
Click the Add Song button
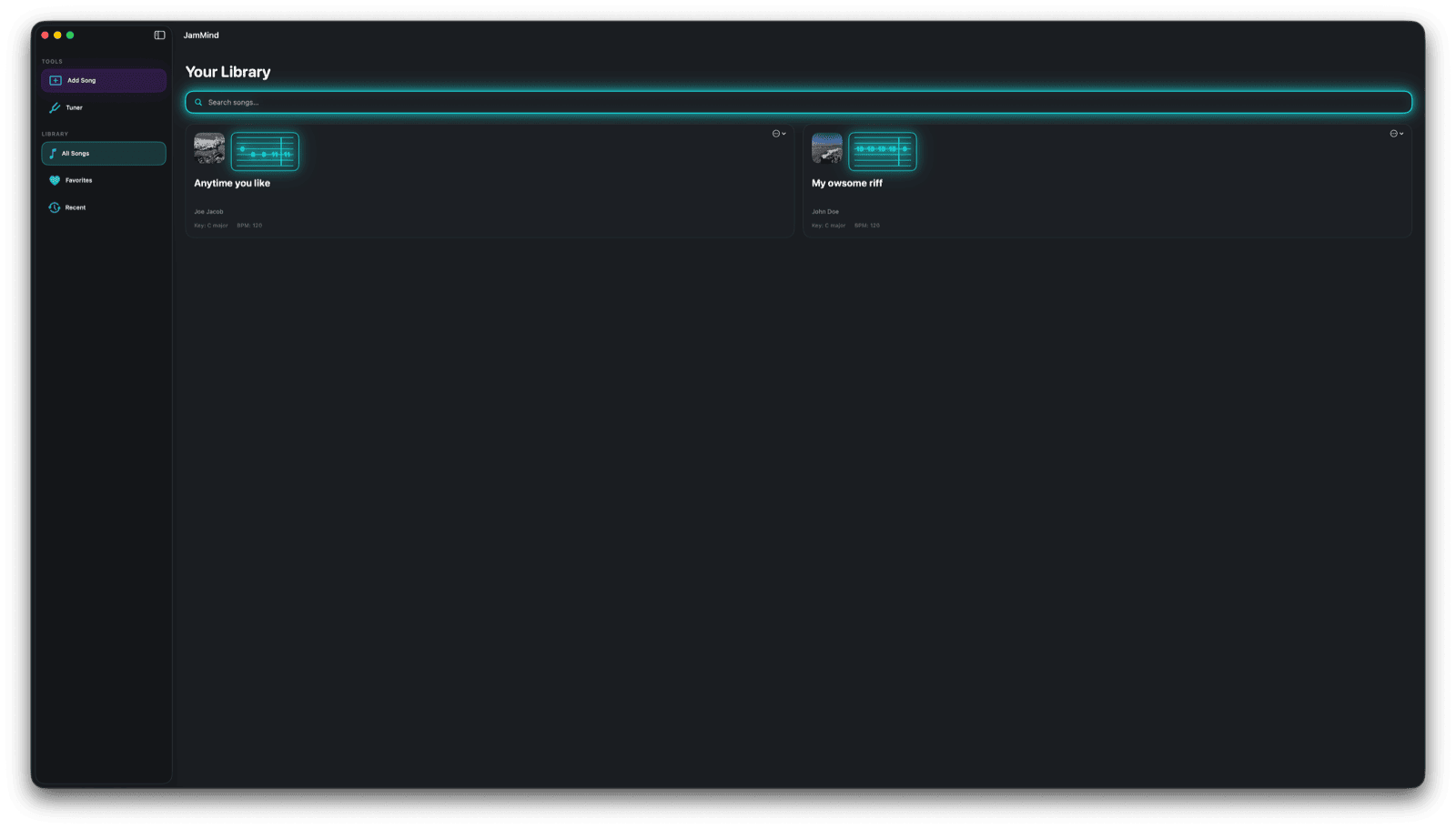point(104,80)
